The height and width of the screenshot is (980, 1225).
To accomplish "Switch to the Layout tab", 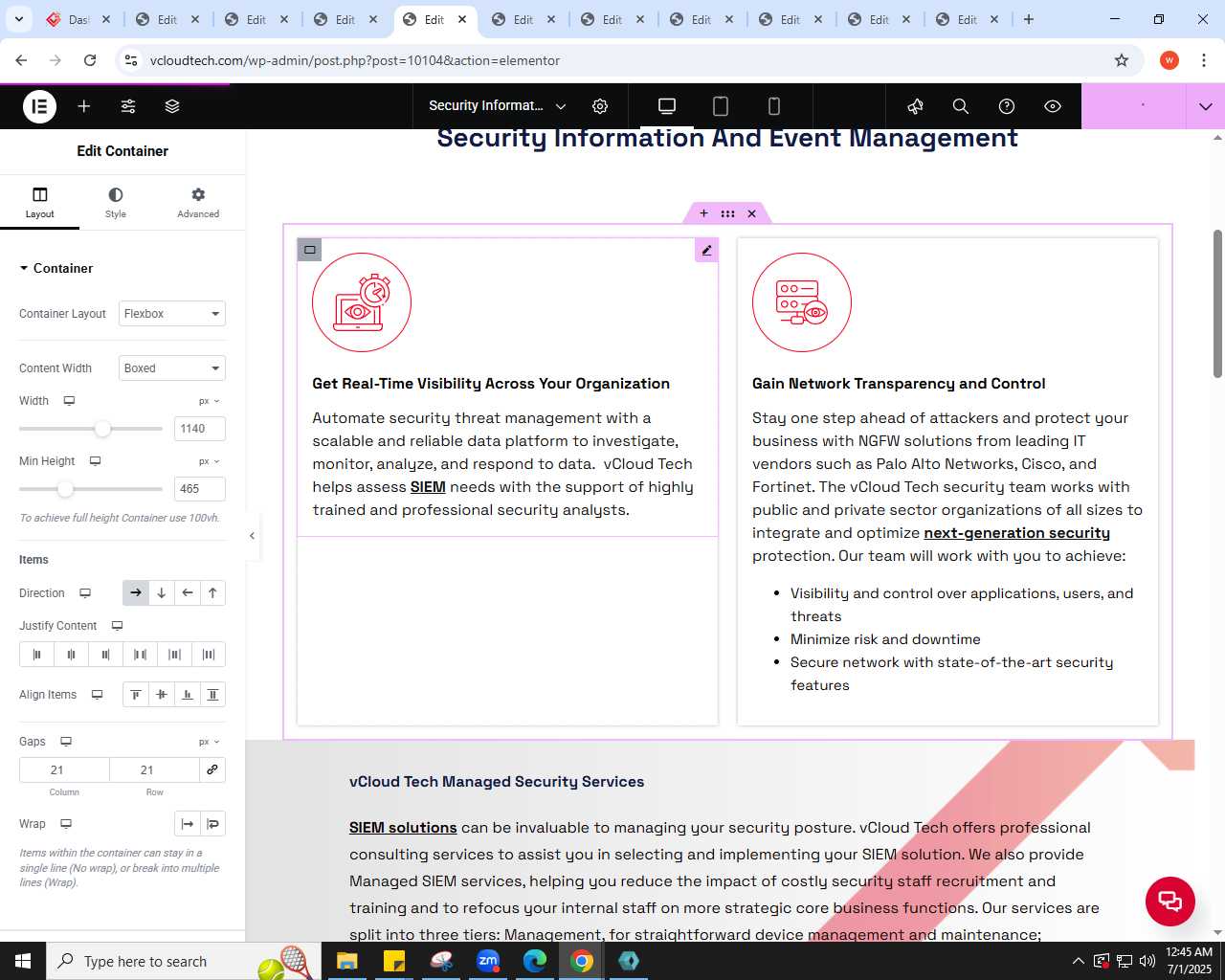I will click(x=40, y=202).
